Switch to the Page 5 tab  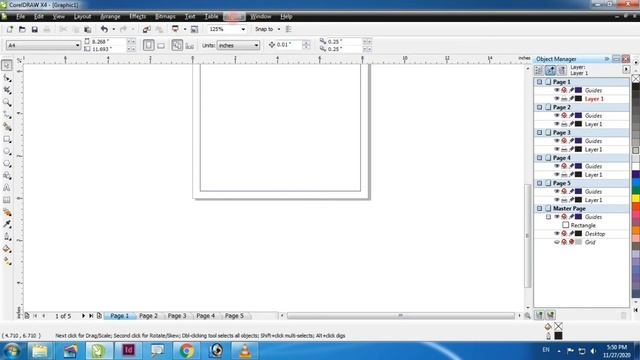click(x=234, y=316)
